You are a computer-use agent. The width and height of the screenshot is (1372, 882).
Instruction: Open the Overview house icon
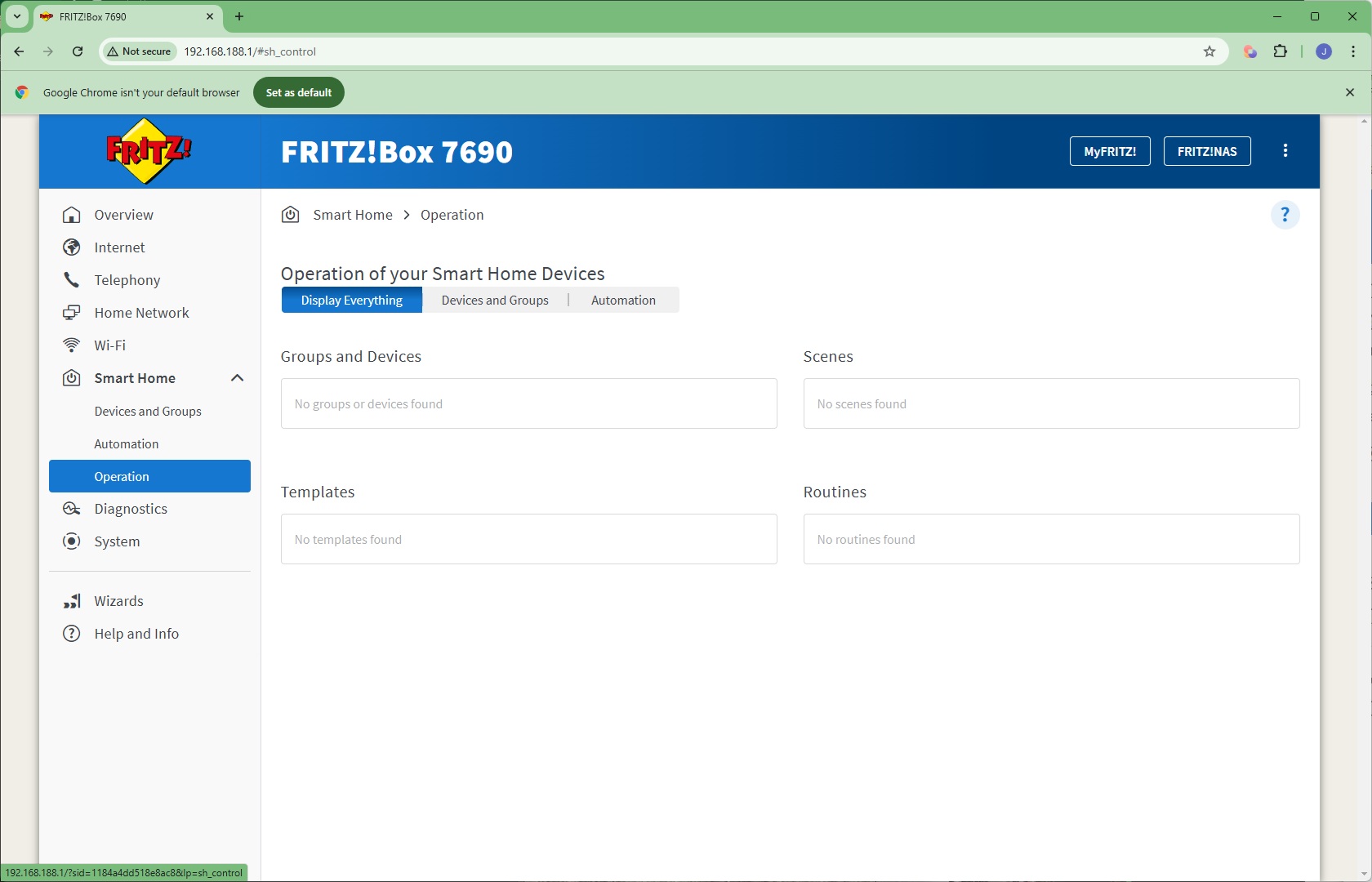click(72, 215)
